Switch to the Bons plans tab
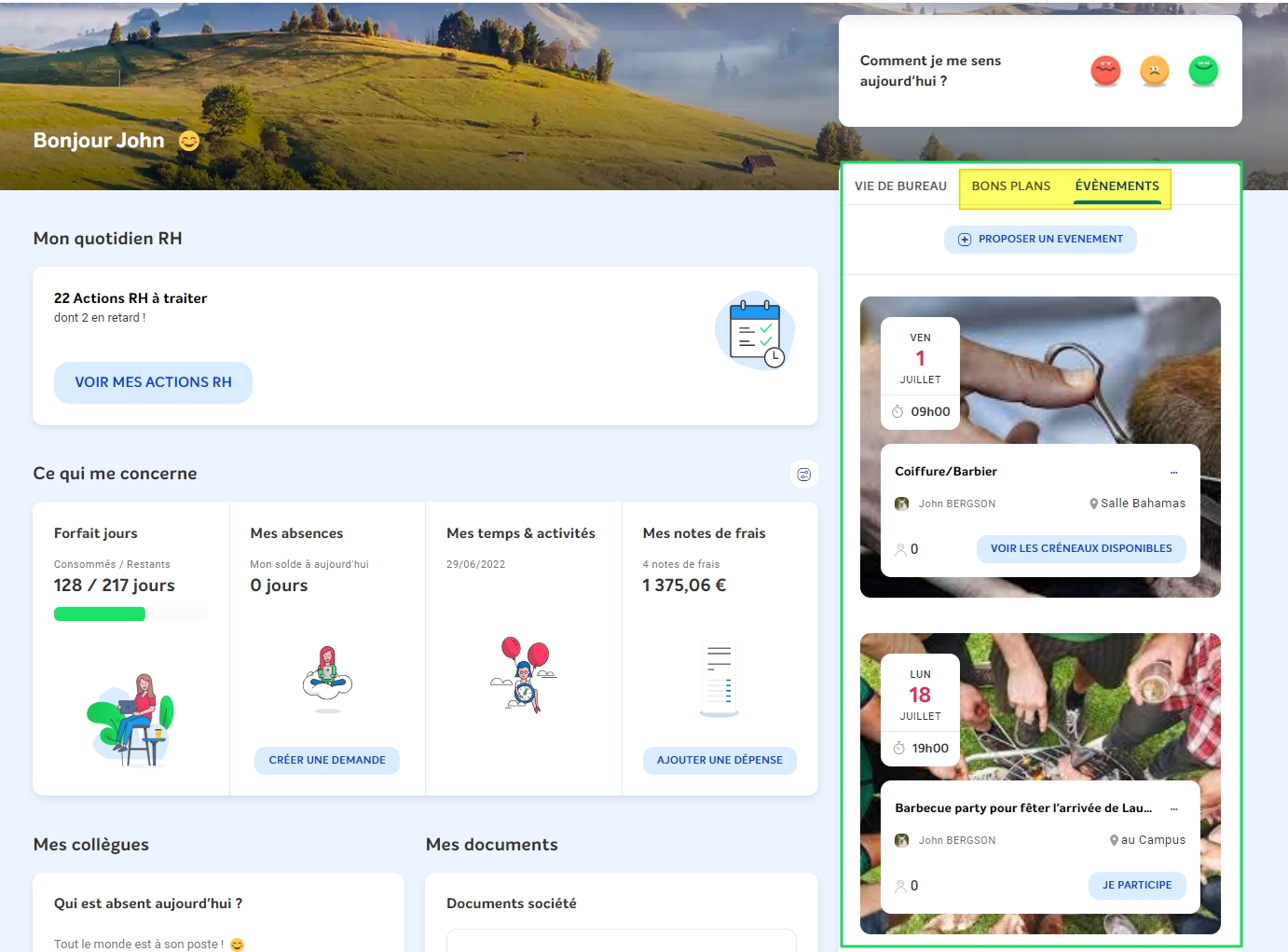The width and height of the screenshot is (1288, 952). (1010, 186)
